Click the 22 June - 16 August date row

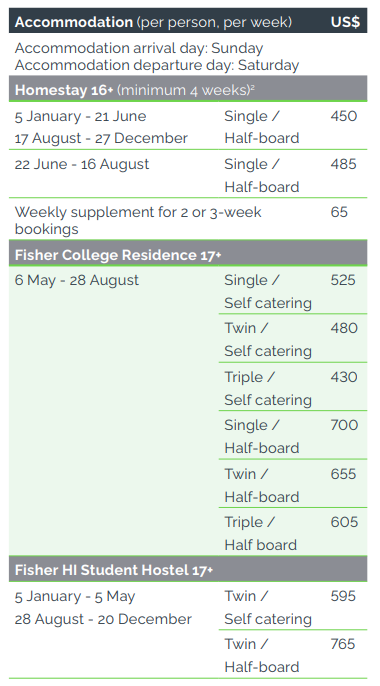(82, 164)
